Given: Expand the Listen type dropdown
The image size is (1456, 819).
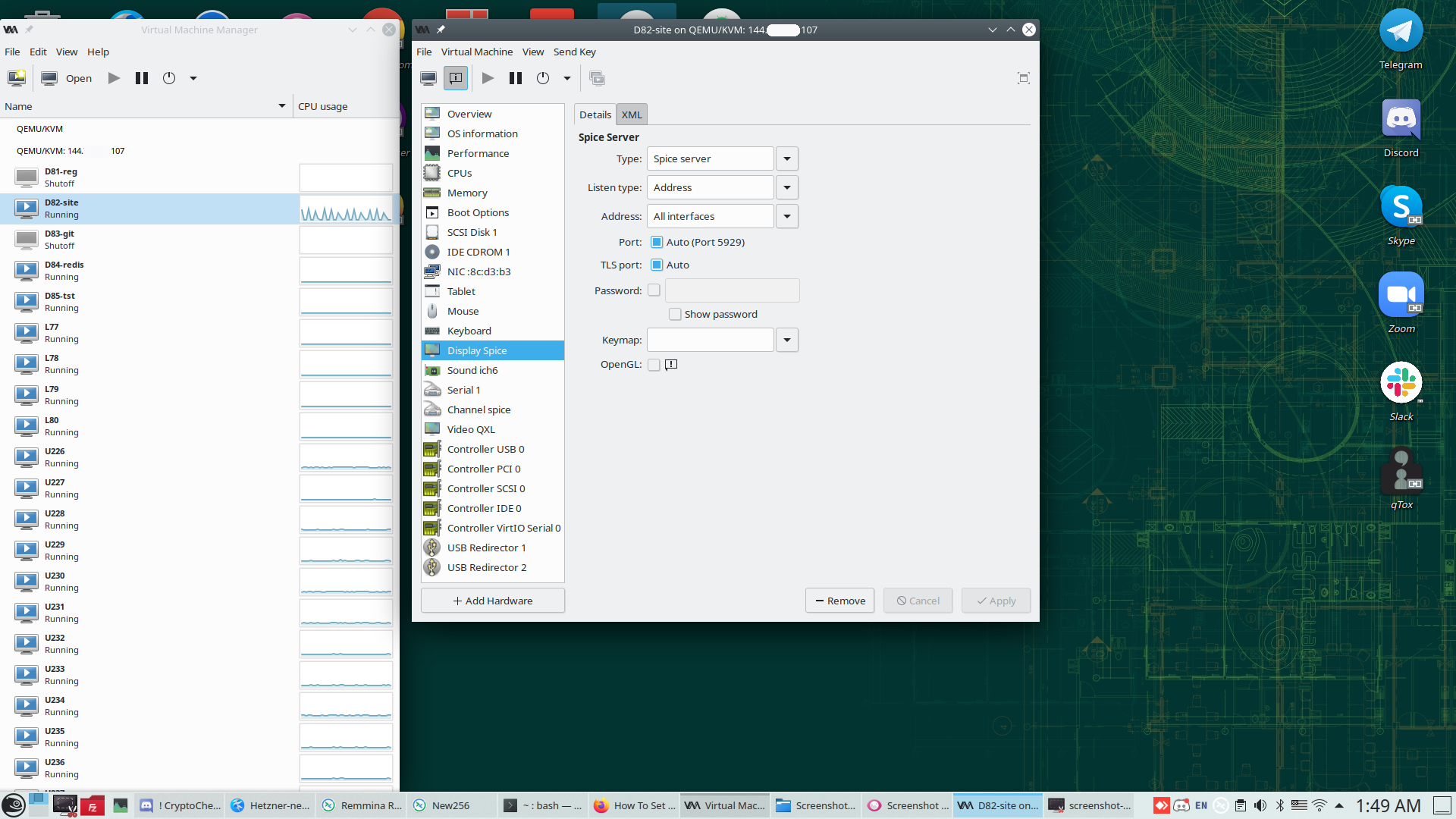Looking at the screenshot, I should coord(787,188).
